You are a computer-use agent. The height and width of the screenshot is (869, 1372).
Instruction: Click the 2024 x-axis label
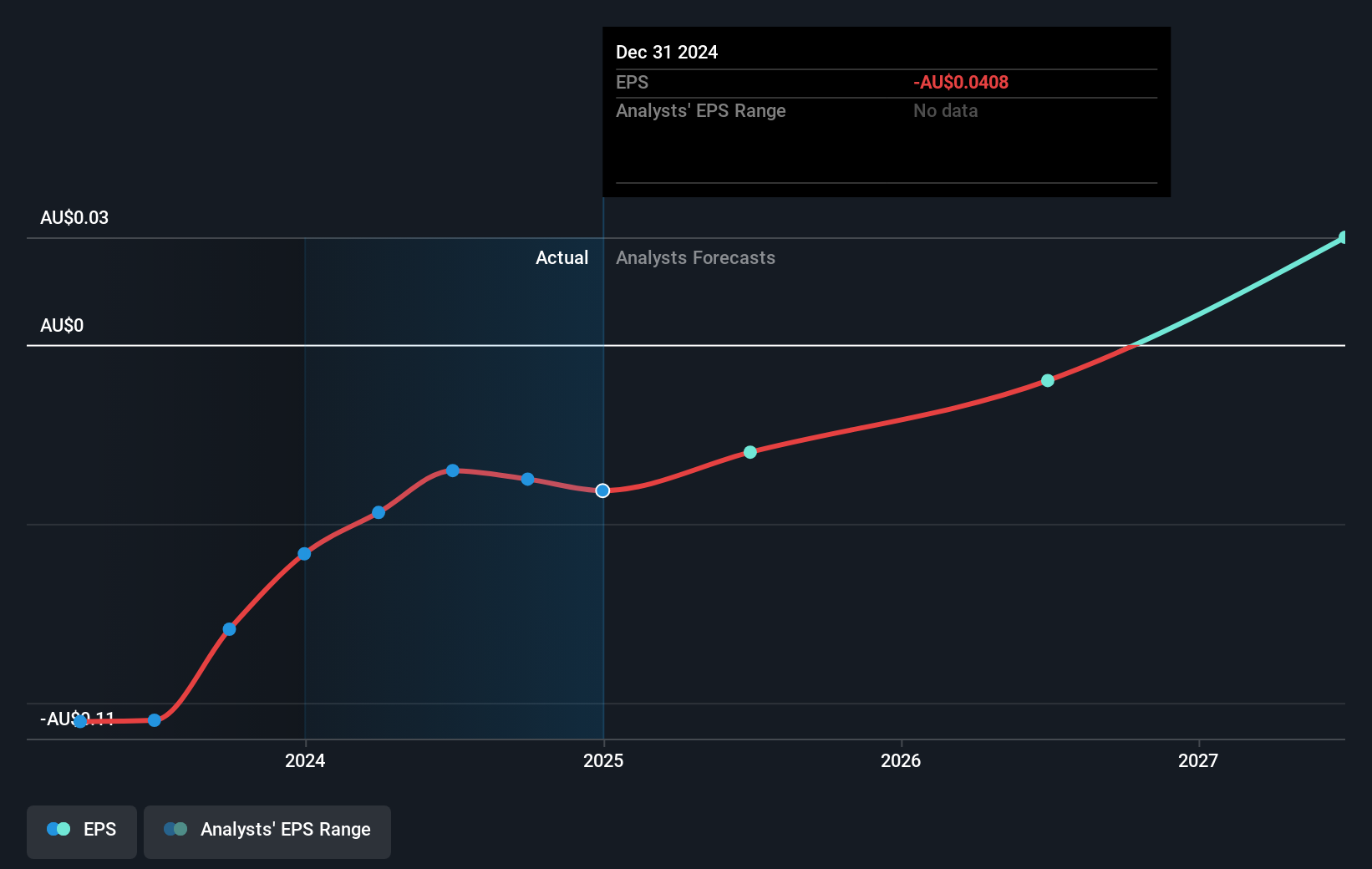(x=305, y=760)
